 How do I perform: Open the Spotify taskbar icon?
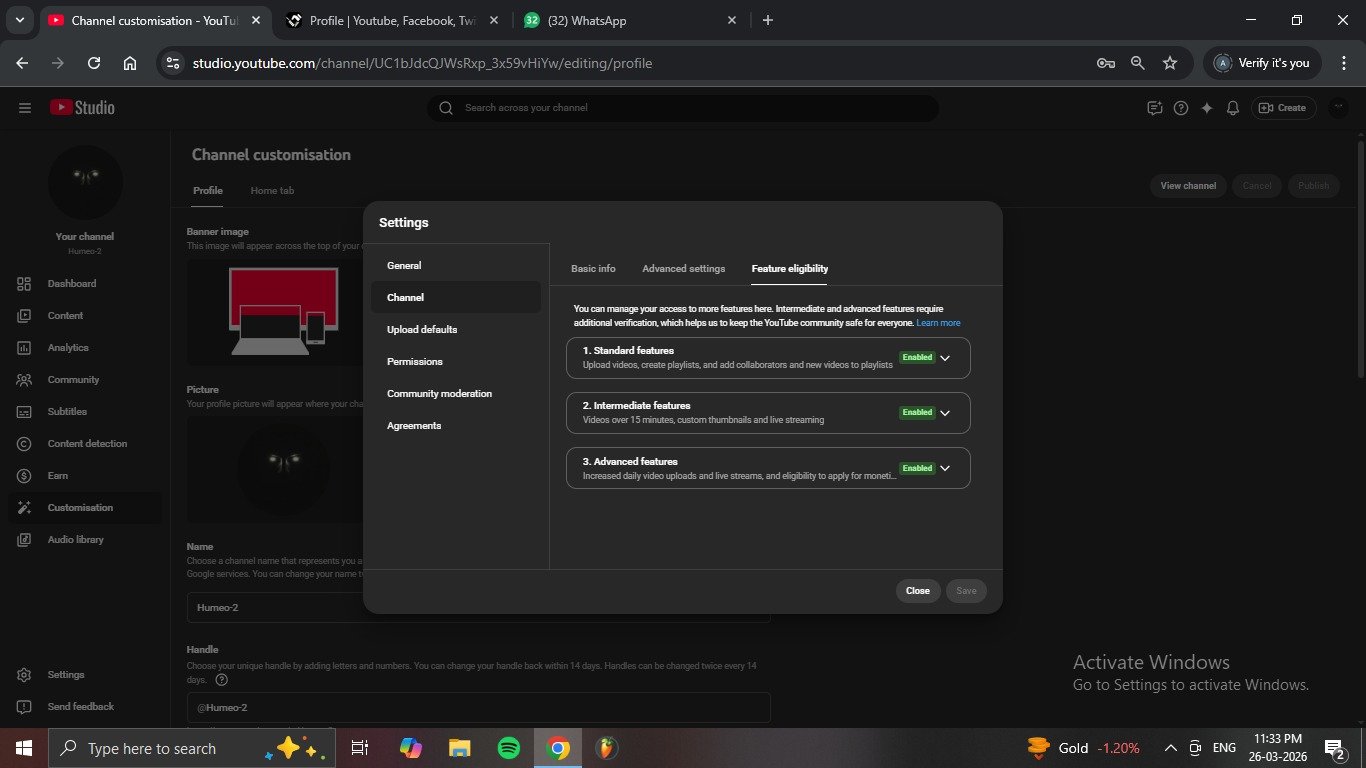coord(508,748)
